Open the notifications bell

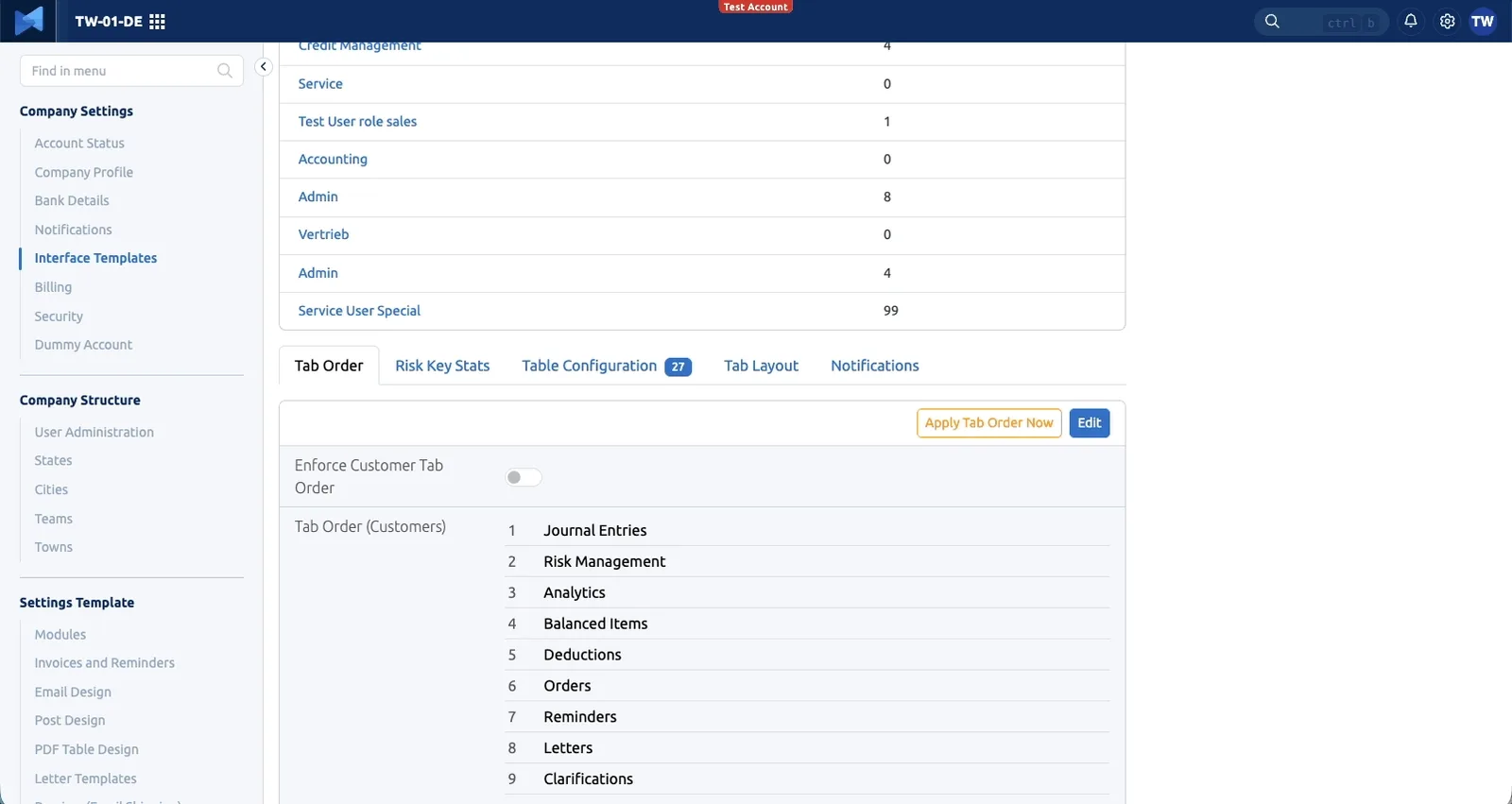pyautogui.click(x=1411, y=21)
